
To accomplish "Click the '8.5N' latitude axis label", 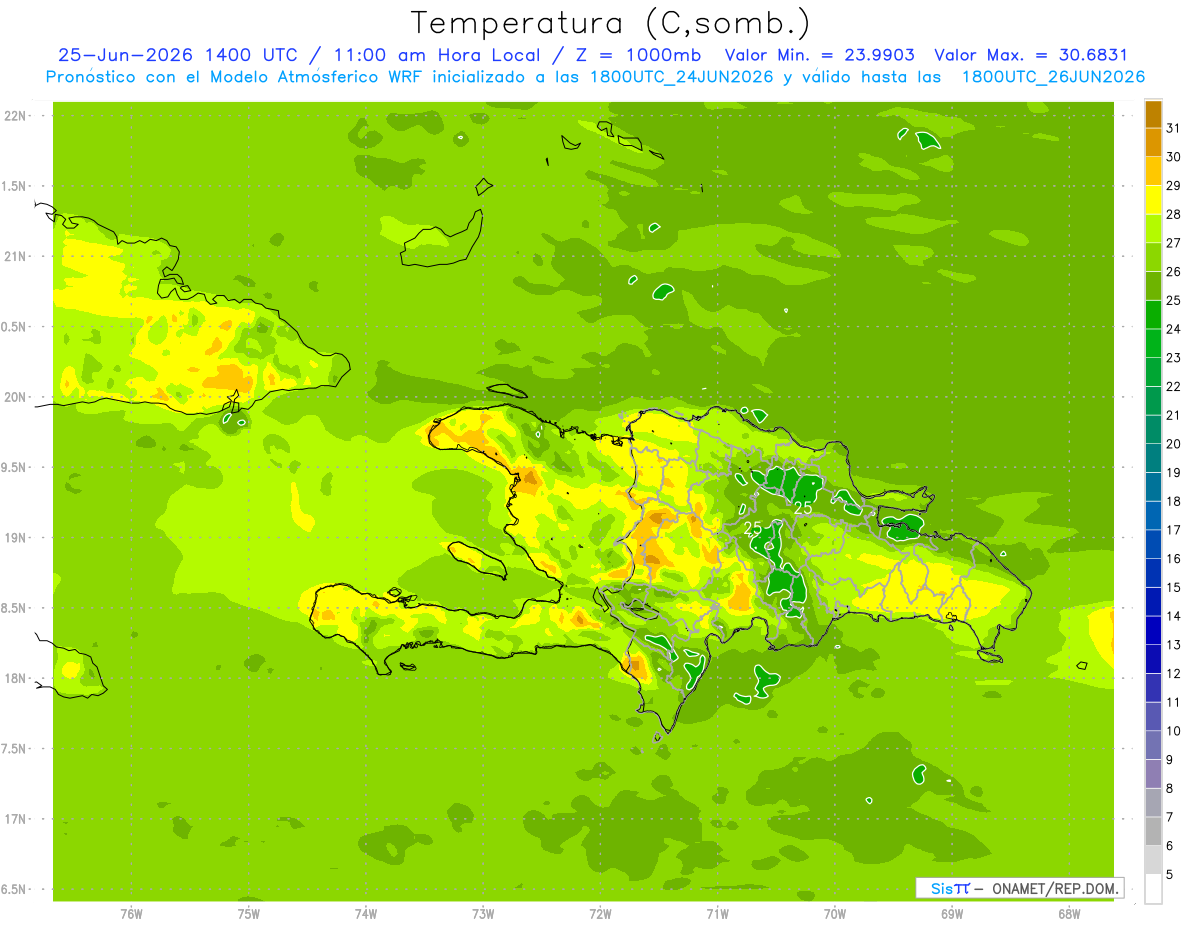I will (x=15, y=608).
